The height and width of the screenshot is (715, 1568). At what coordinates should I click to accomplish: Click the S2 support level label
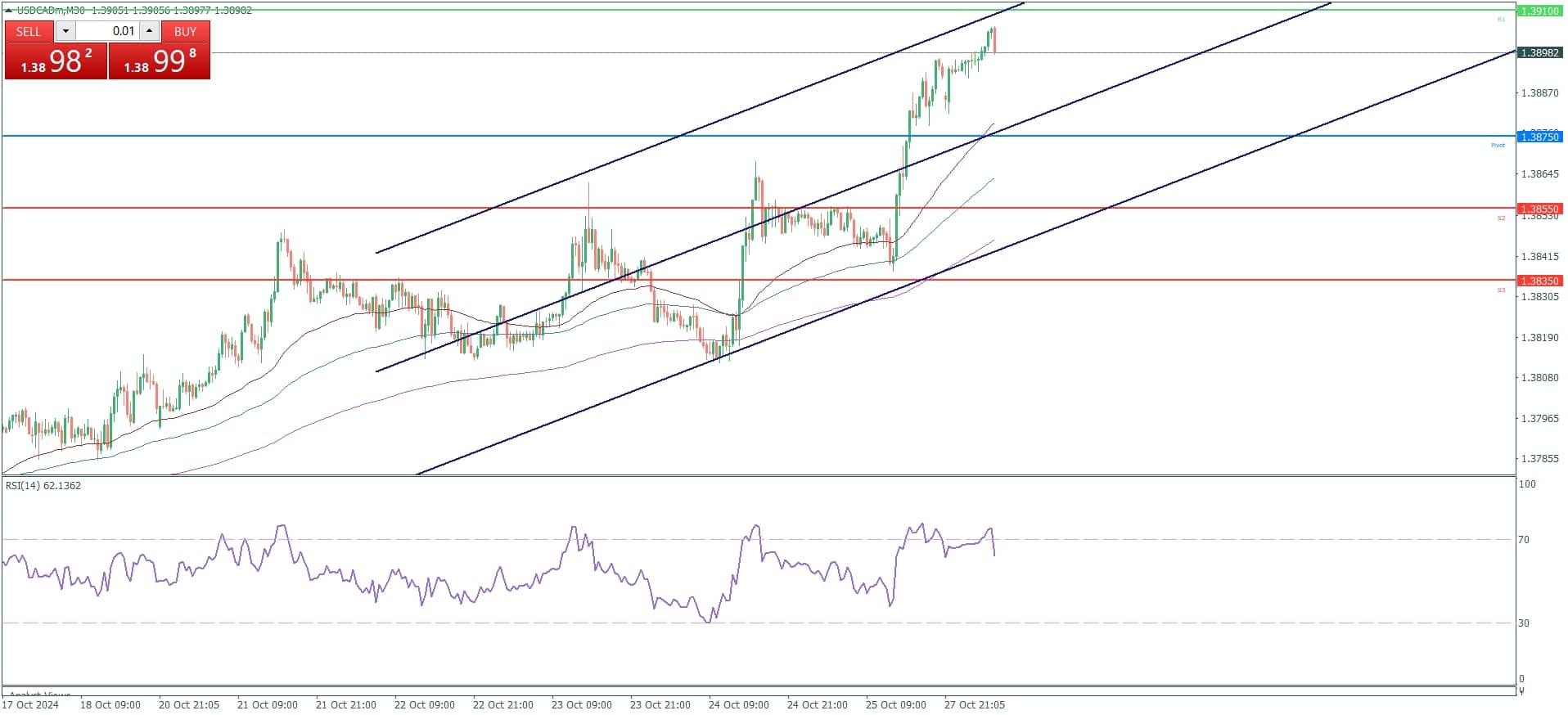click(x=1501, y=218)
